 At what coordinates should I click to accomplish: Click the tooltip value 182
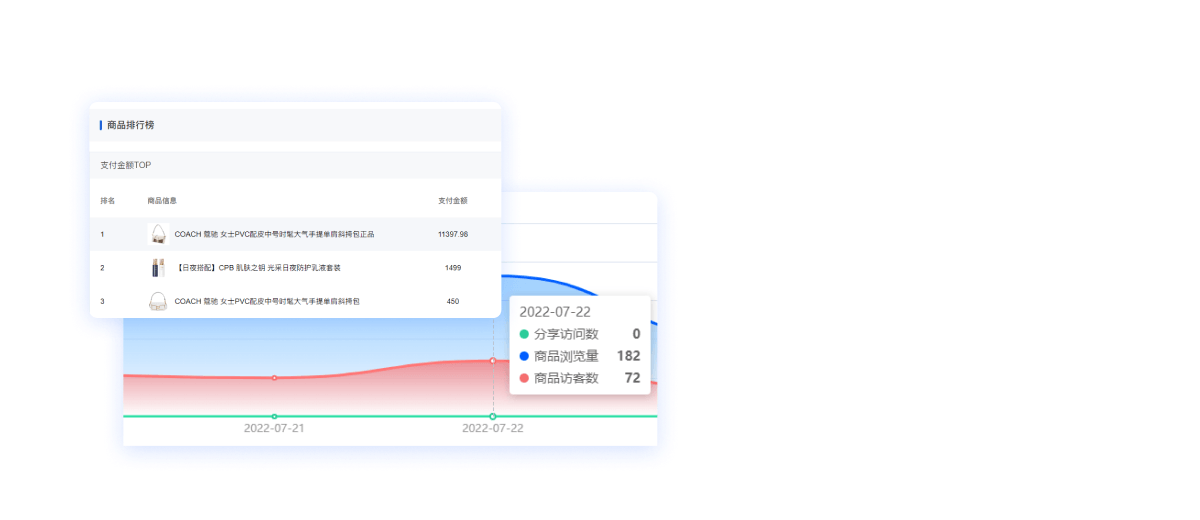pos(628,356)
